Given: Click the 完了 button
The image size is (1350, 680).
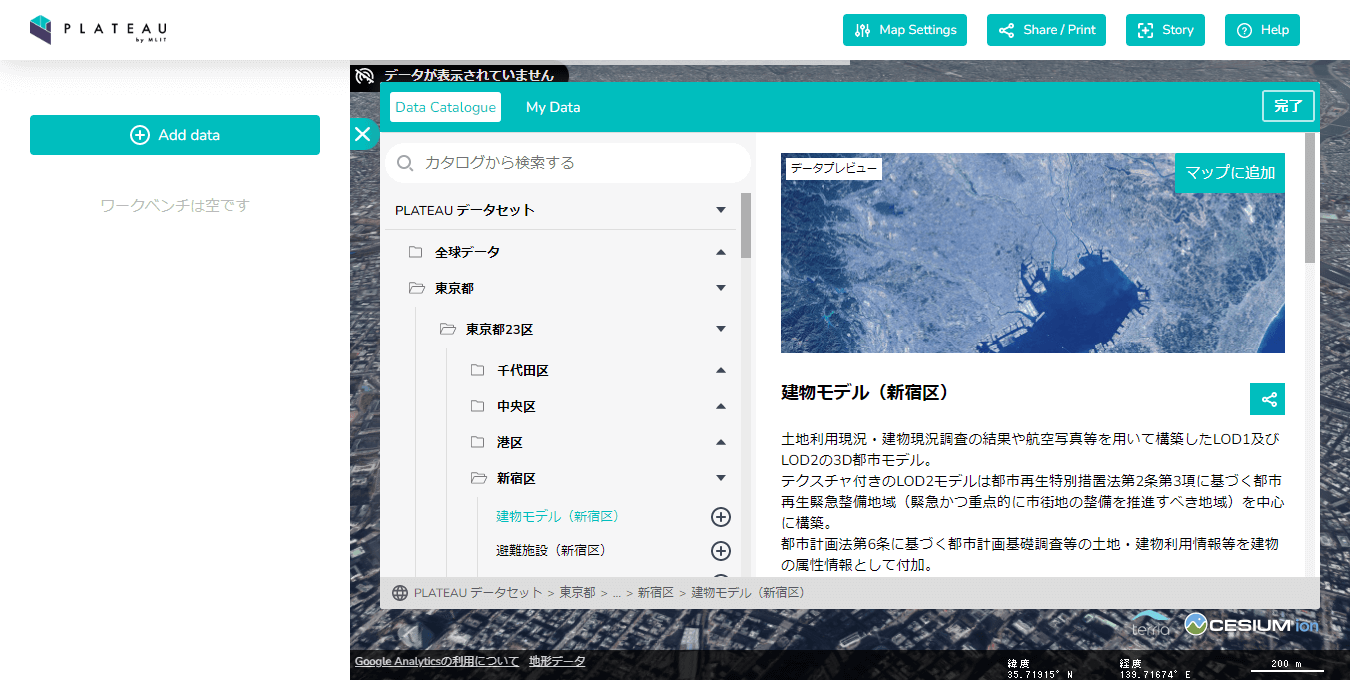Looking at the screenshot, I should (1288, 106).
